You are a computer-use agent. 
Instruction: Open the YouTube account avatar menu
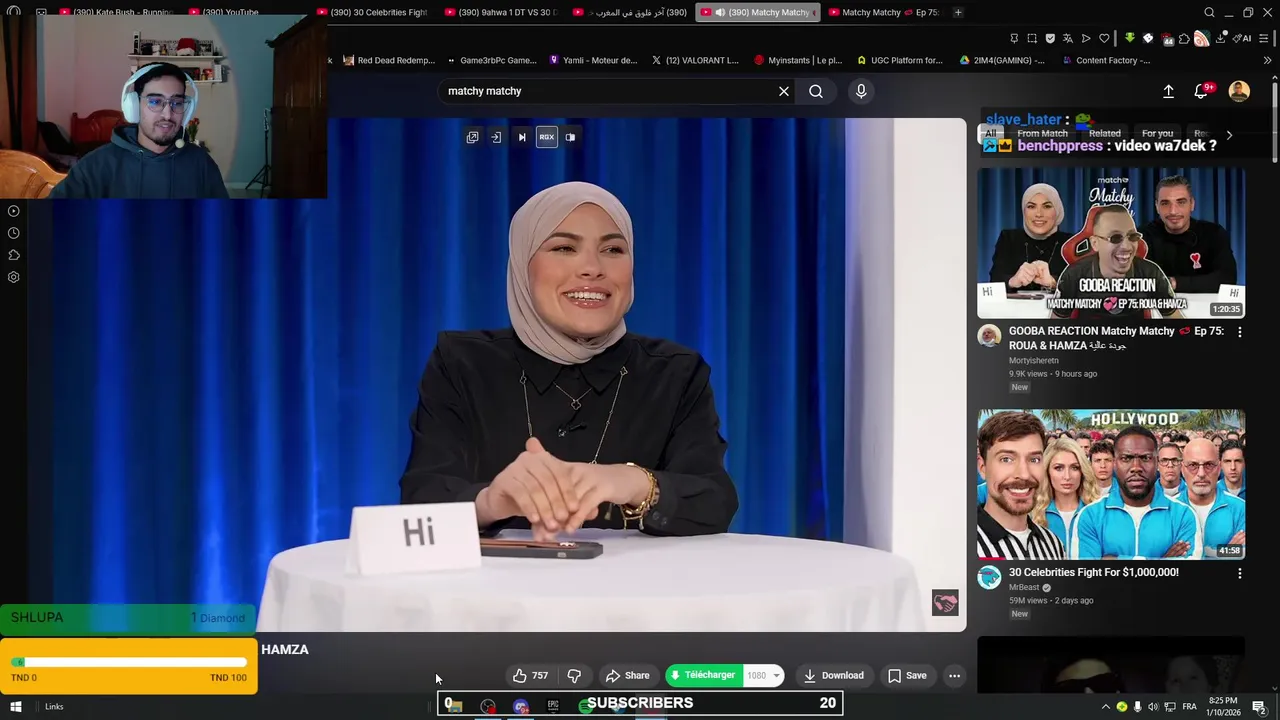pyautogui.click(x=1239, y=91)
